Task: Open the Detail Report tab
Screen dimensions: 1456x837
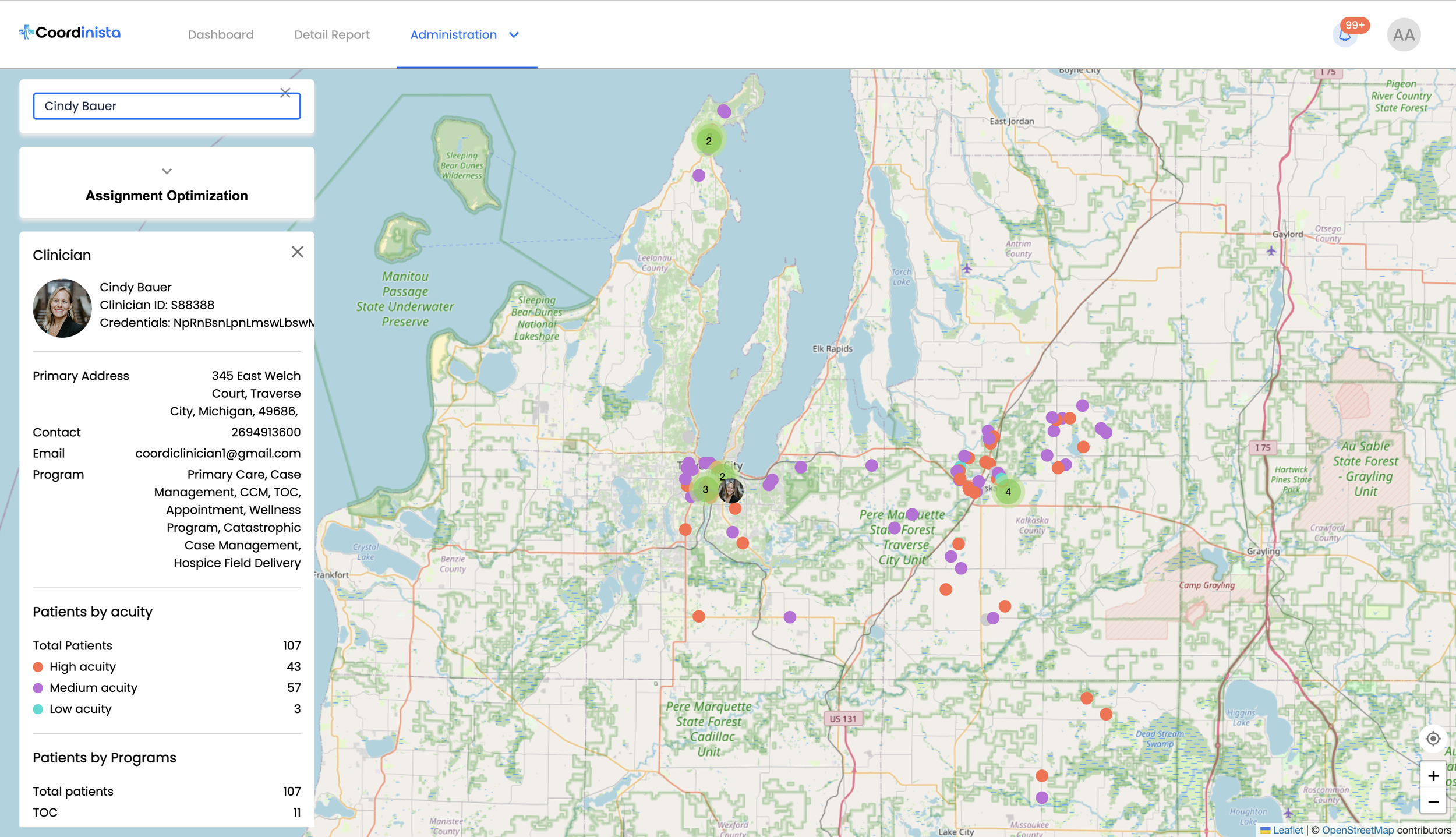Action: tap(332, 35)
